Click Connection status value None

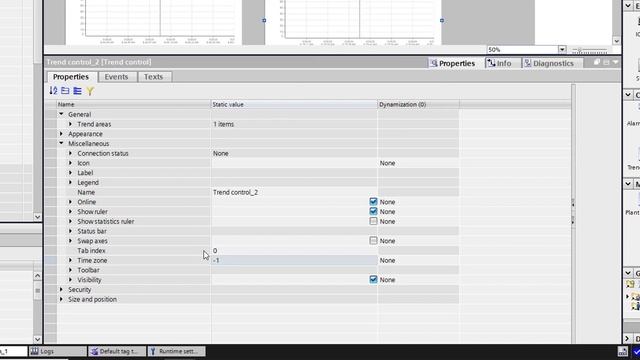[220, 153]
